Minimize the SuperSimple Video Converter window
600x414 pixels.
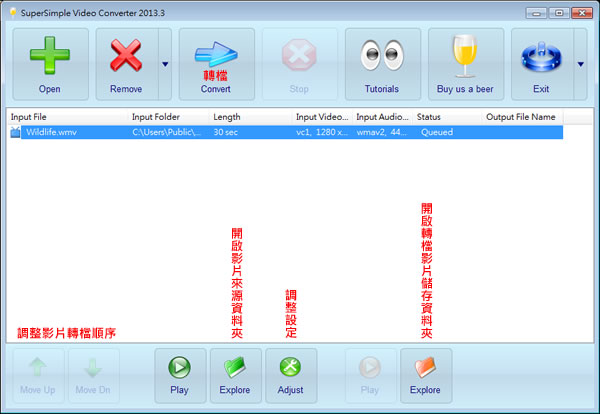(536, 13)
